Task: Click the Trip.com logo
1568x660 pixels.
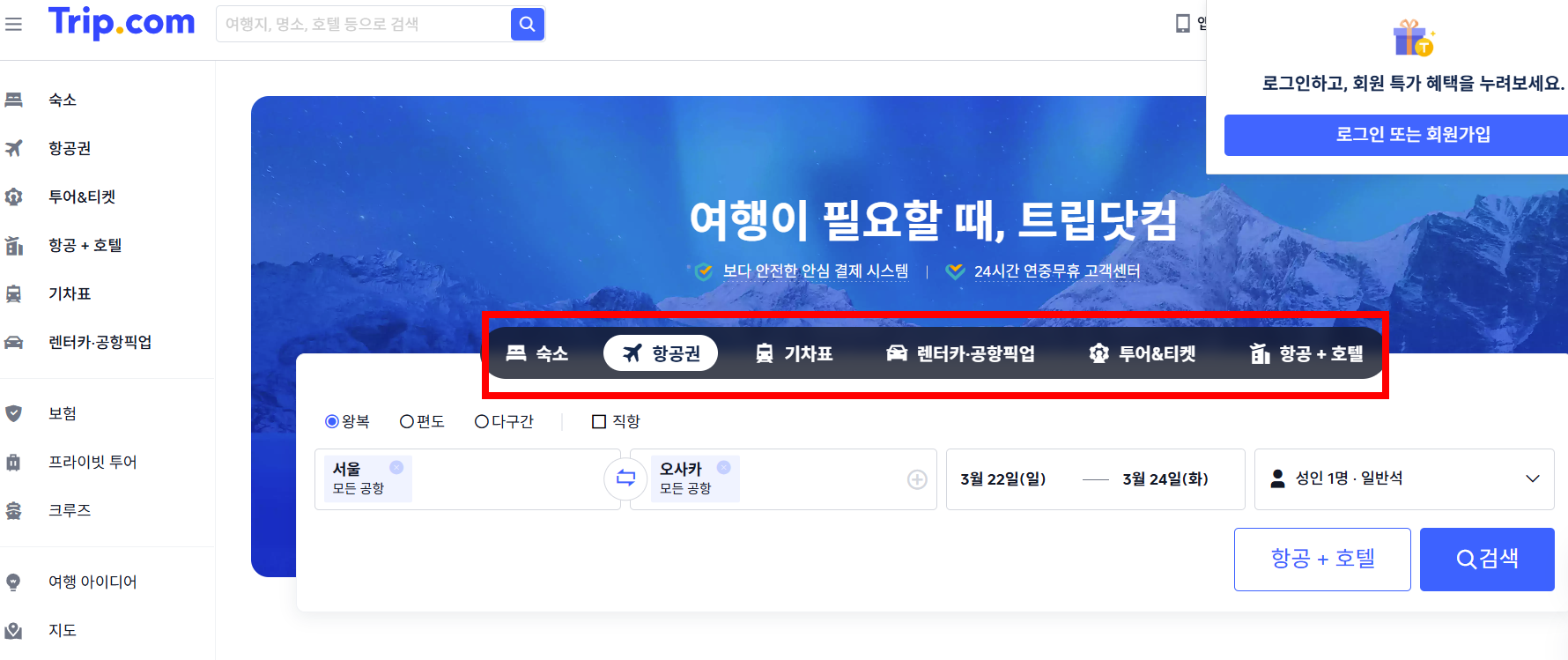Action: click(x=122, y=23)
